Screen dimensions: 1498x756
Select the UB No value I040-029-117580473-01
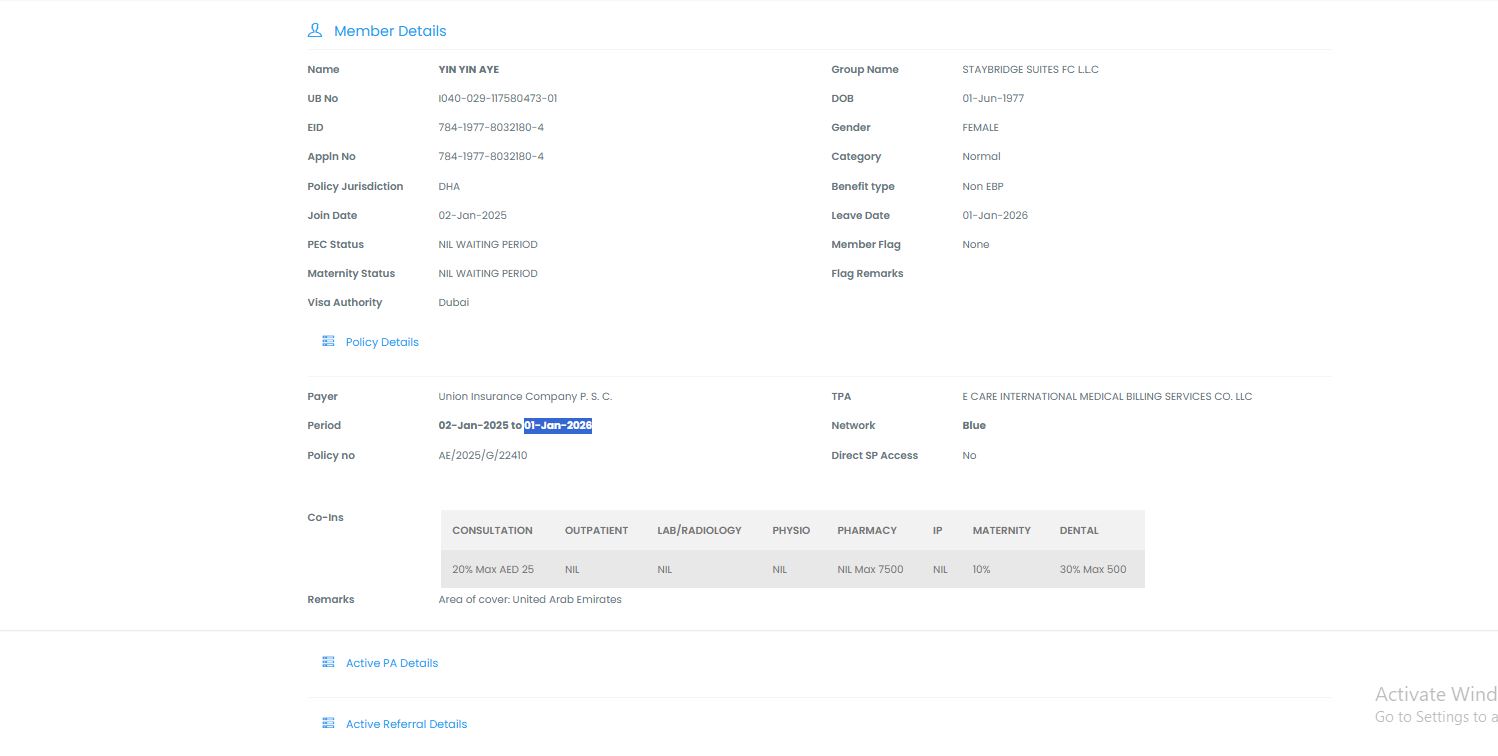coord(498,98)
